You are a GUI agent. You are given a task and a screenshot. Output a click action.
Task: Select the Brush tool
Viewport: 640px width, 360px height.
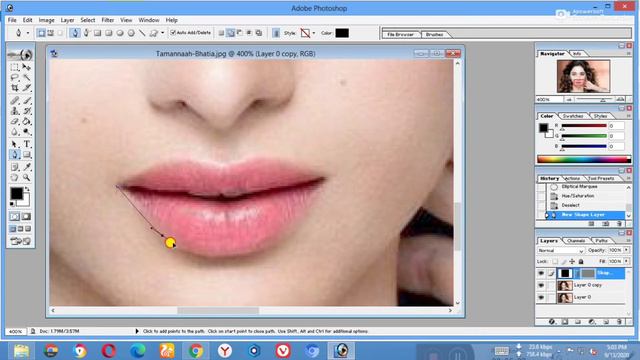(27, 100)
